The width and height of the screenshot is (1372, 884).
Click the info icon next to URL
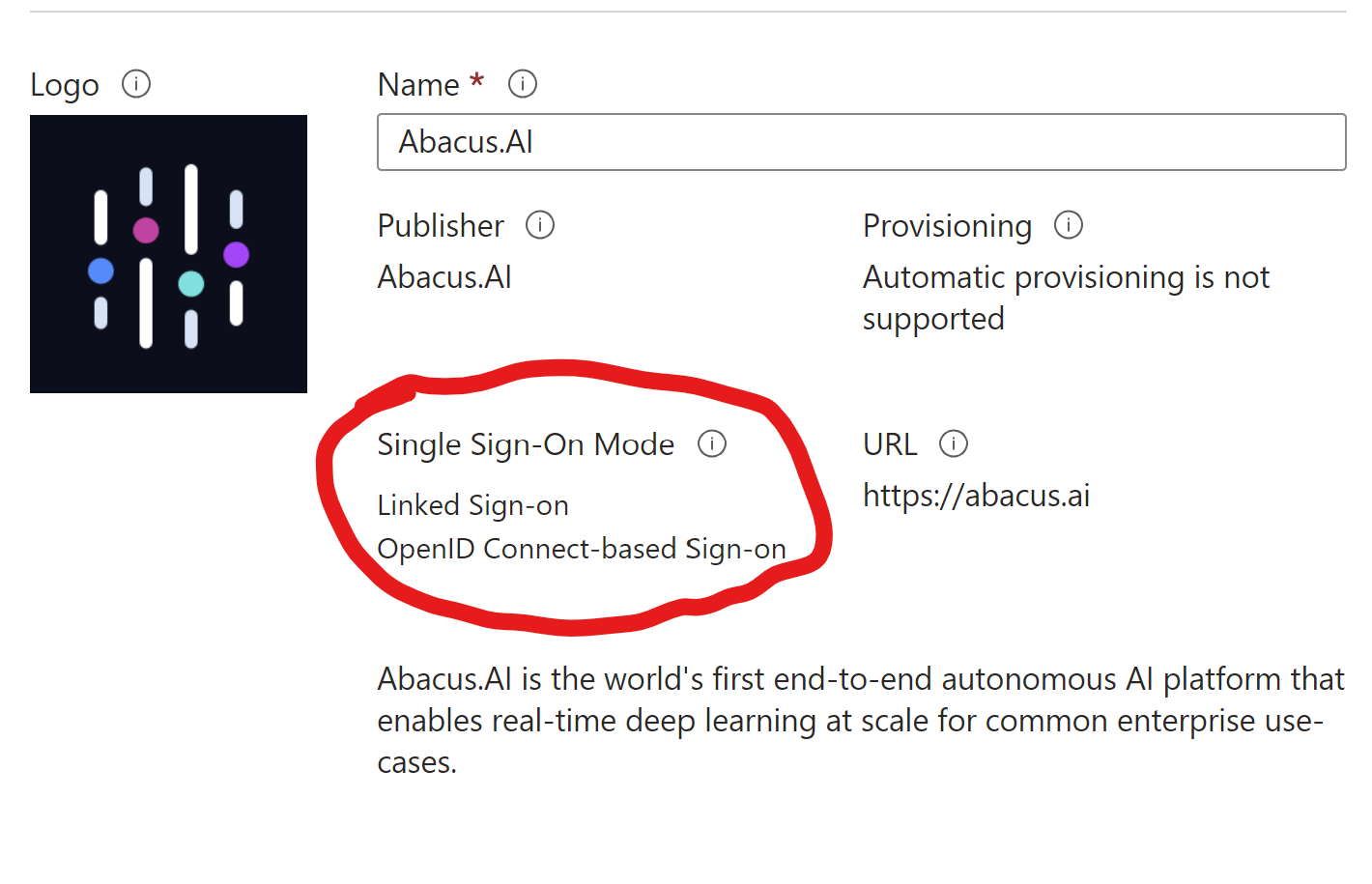tap(954, 443)
